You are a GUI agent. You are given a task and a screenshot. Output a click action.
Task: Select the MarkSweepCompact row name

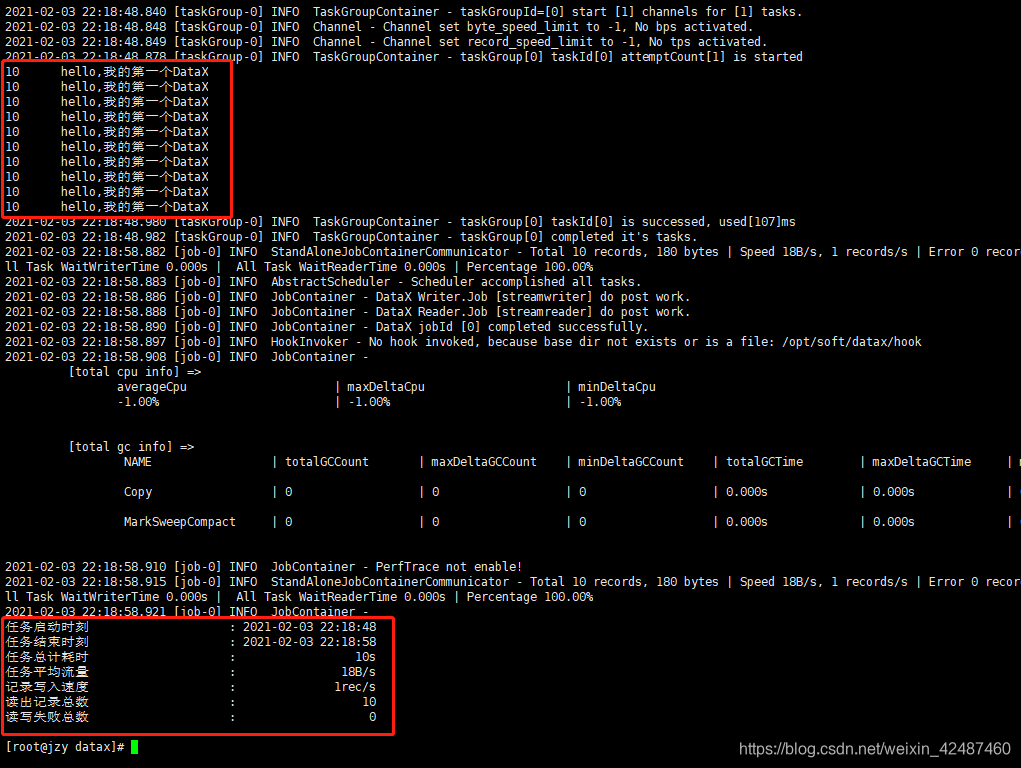click(x=180, y=522)
